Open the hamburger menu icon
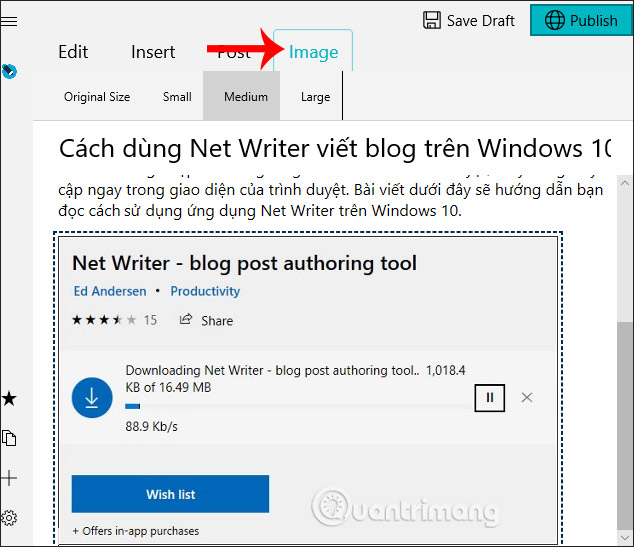The width and height of the screenshot is (634, 547). tap(9, 21)
